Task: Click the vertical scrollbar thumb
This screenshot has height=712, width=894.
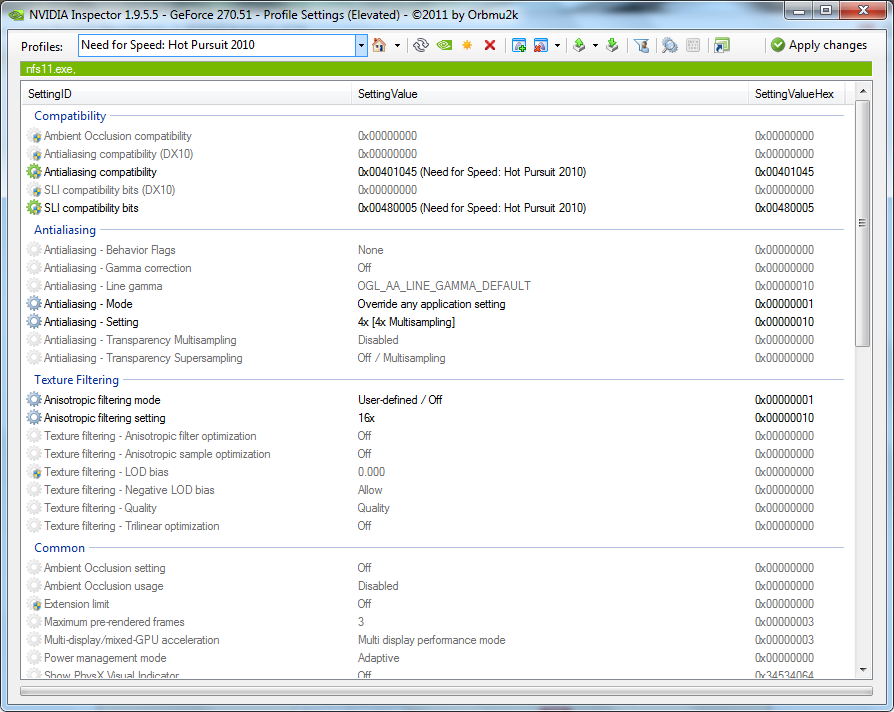Action: click(863, 223)
